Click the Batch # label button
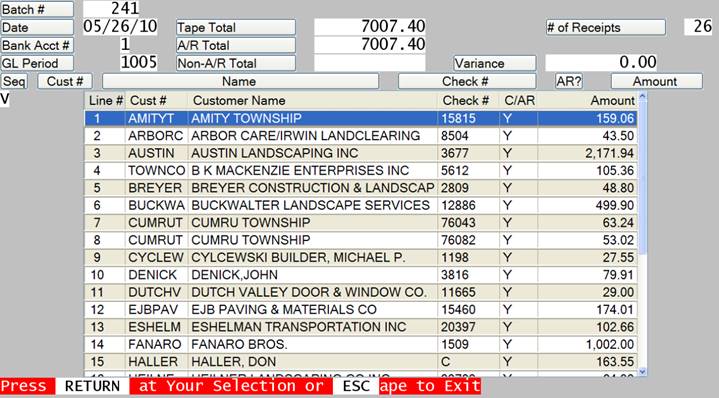719x398 pixels. [x=37, y=9]
